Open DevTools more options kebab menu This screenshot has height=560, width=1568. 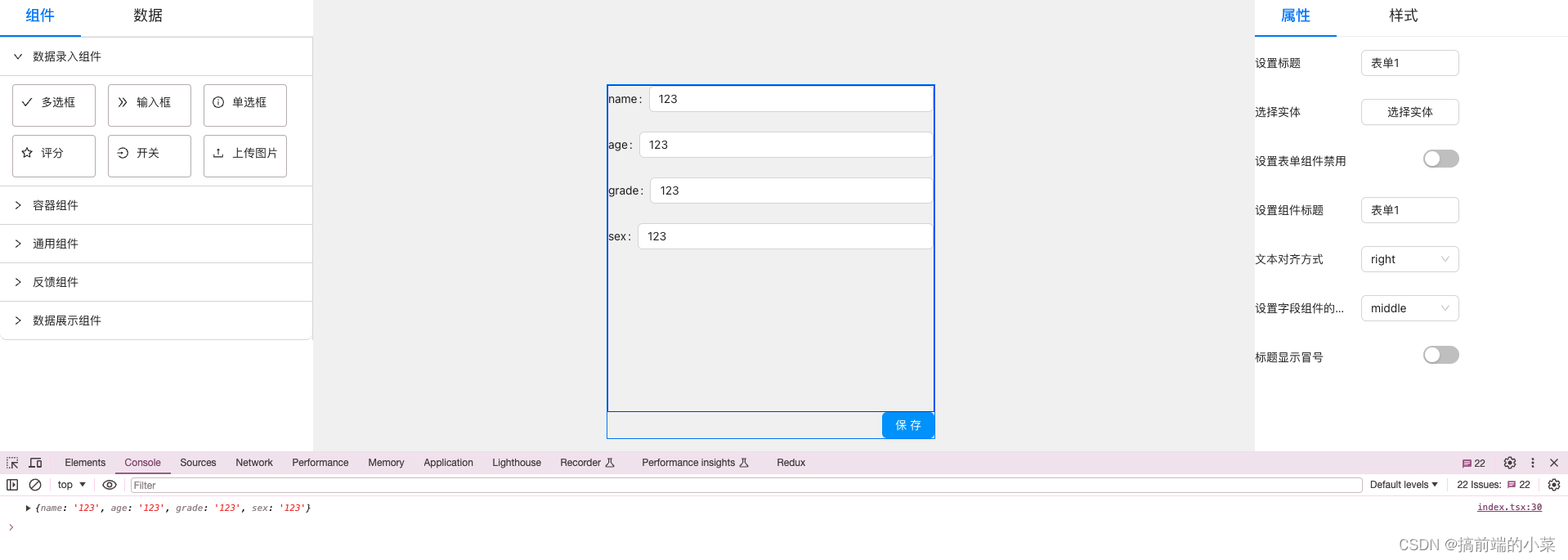pos(1533,463)
